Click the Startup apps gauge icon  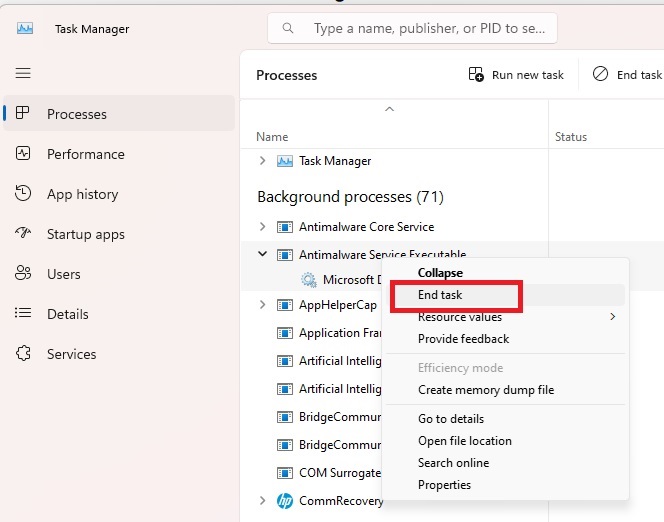pos(23,232)
